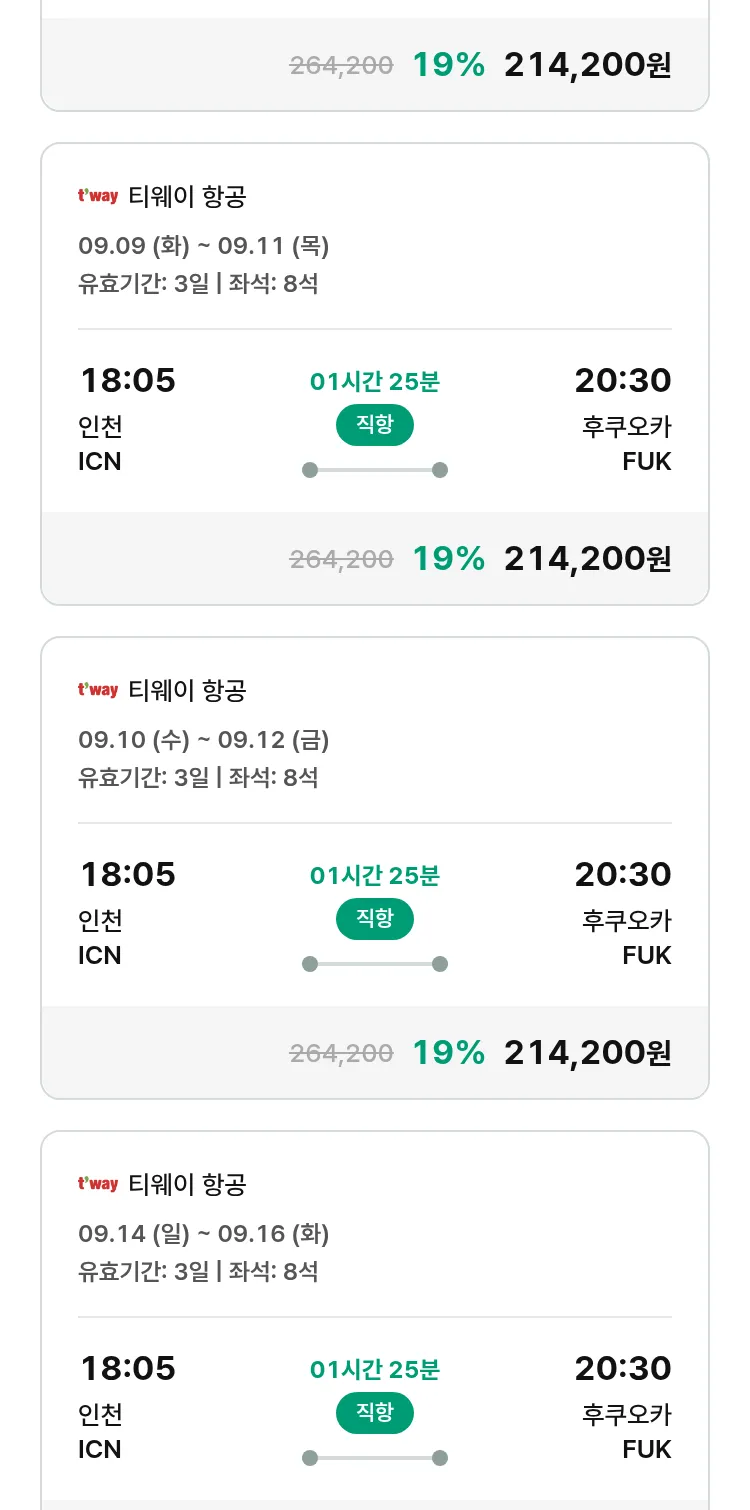The image size is (750, 1510).
Task: Click the route line on the 09.10 flight
Action: point(375,964)
